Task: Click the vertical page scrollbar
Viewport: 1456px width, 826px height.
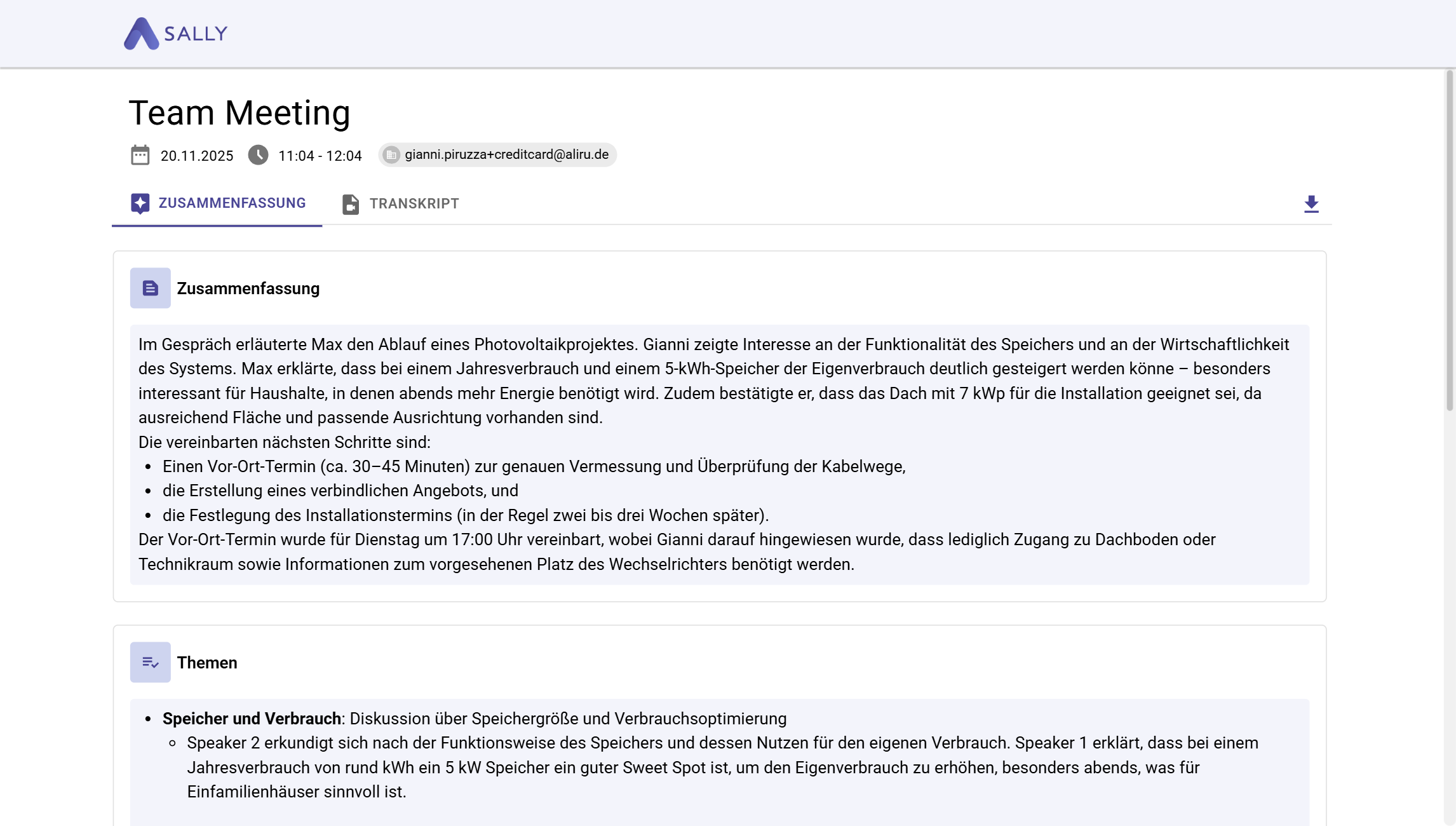Action: (1450, 241)
